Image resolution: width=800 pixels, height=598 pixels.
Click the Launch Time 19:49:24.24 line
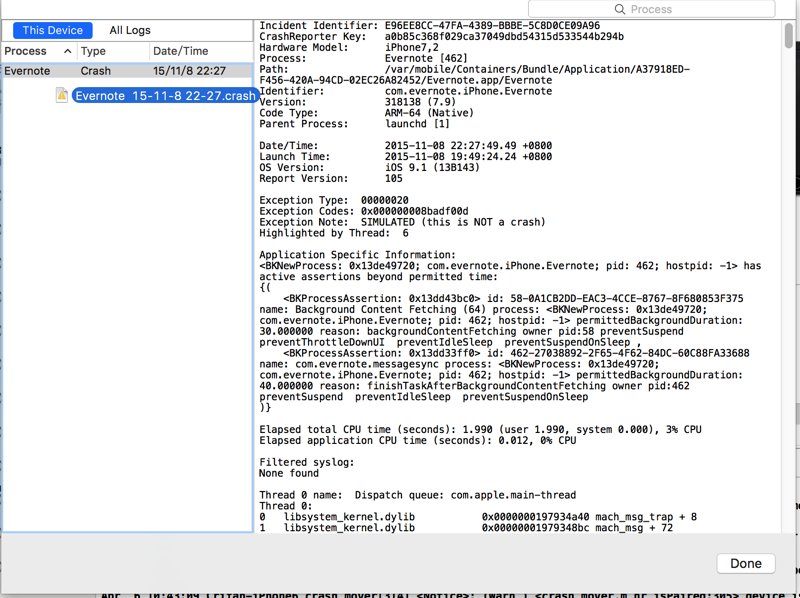[x=405, y=157]
